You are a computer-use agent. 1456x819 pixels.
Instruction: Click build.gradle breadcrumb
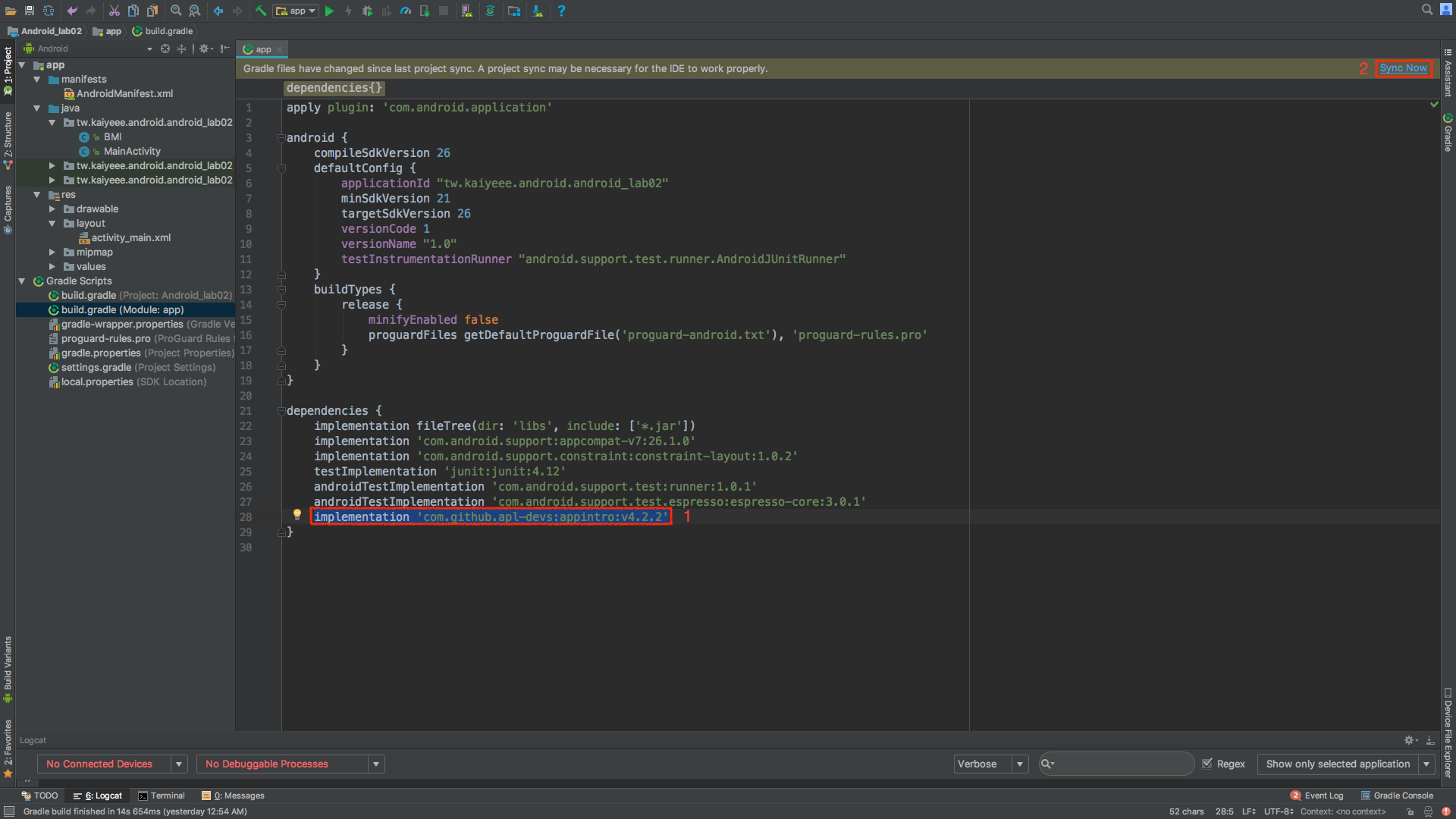[162, 31]
